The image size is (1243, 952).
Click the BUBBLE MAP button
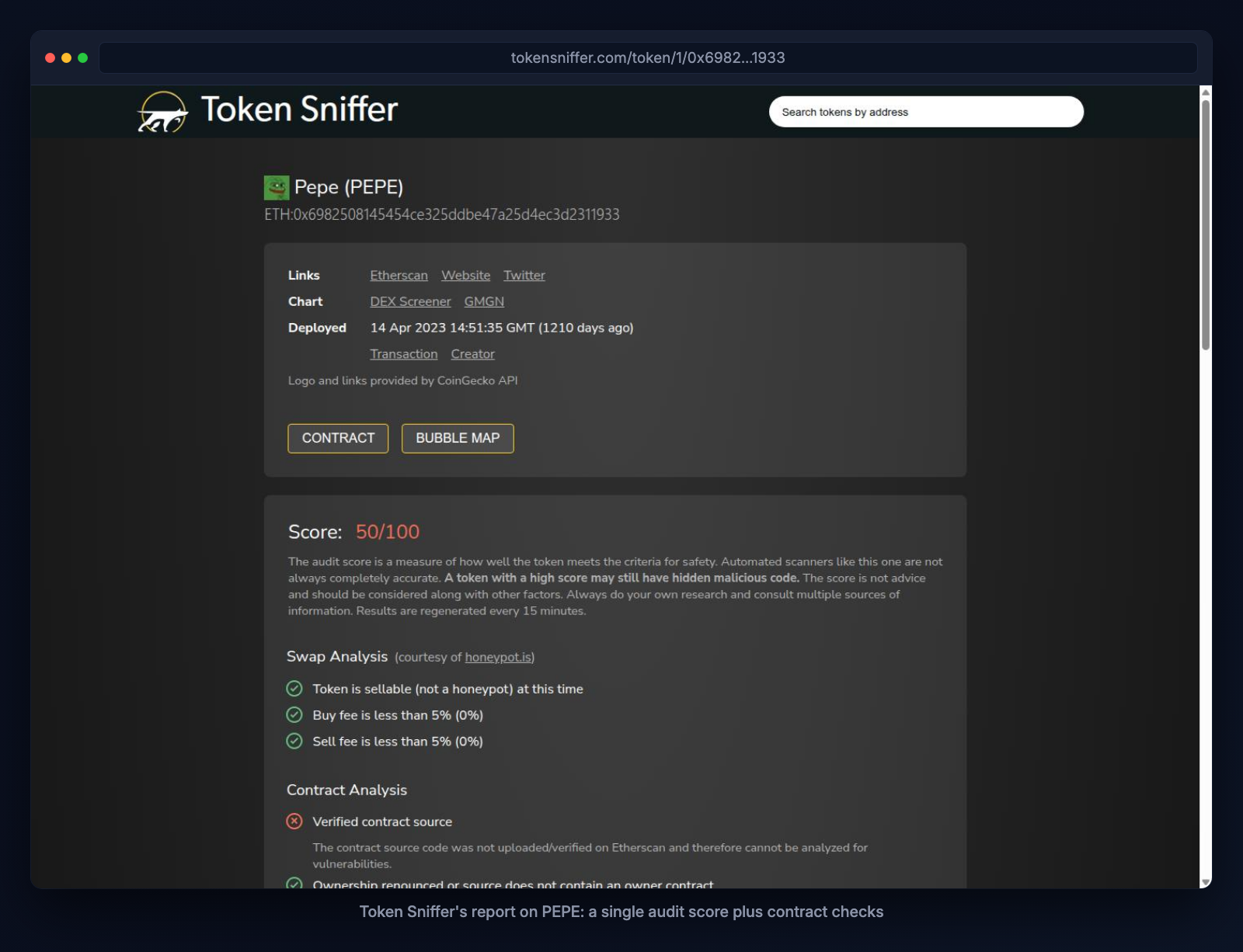click(x=458, y=438)
